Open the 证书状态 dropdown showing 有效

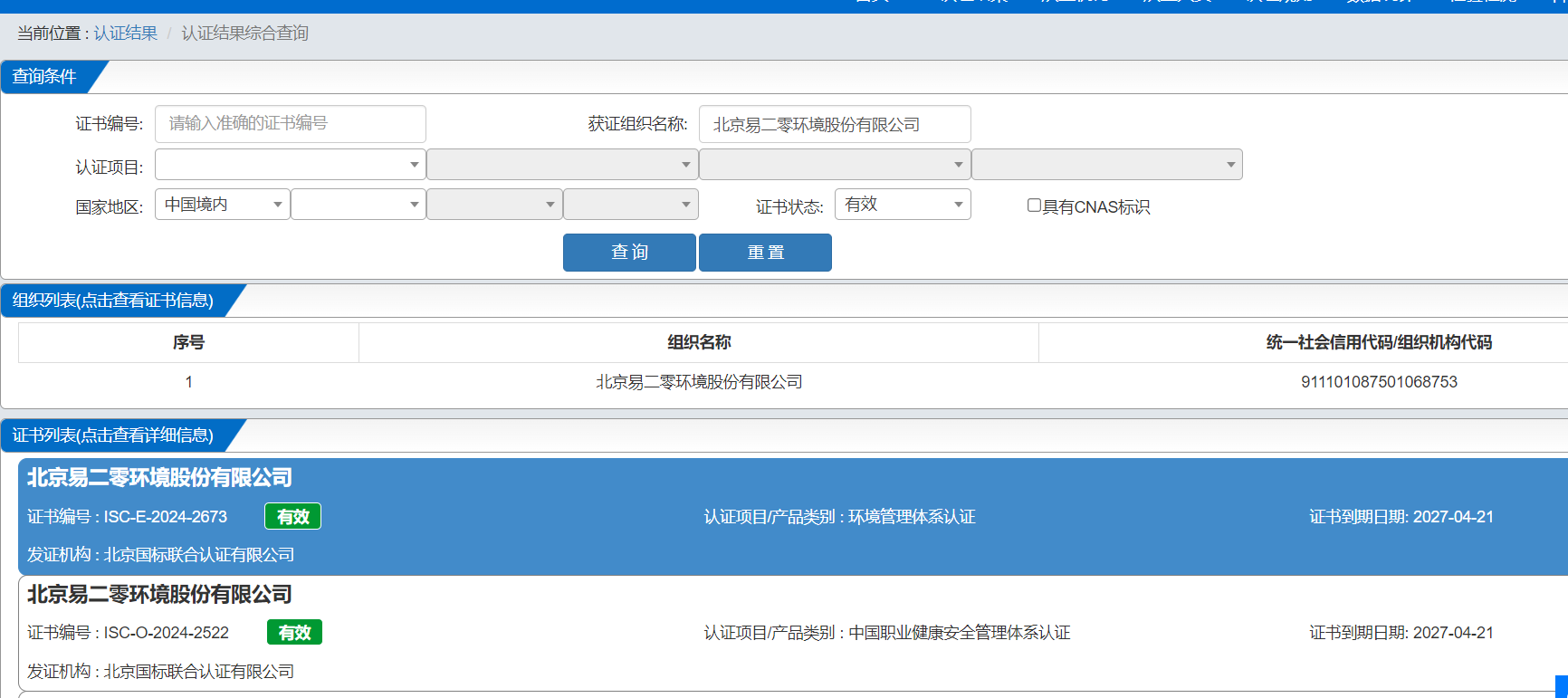[903, 205]
